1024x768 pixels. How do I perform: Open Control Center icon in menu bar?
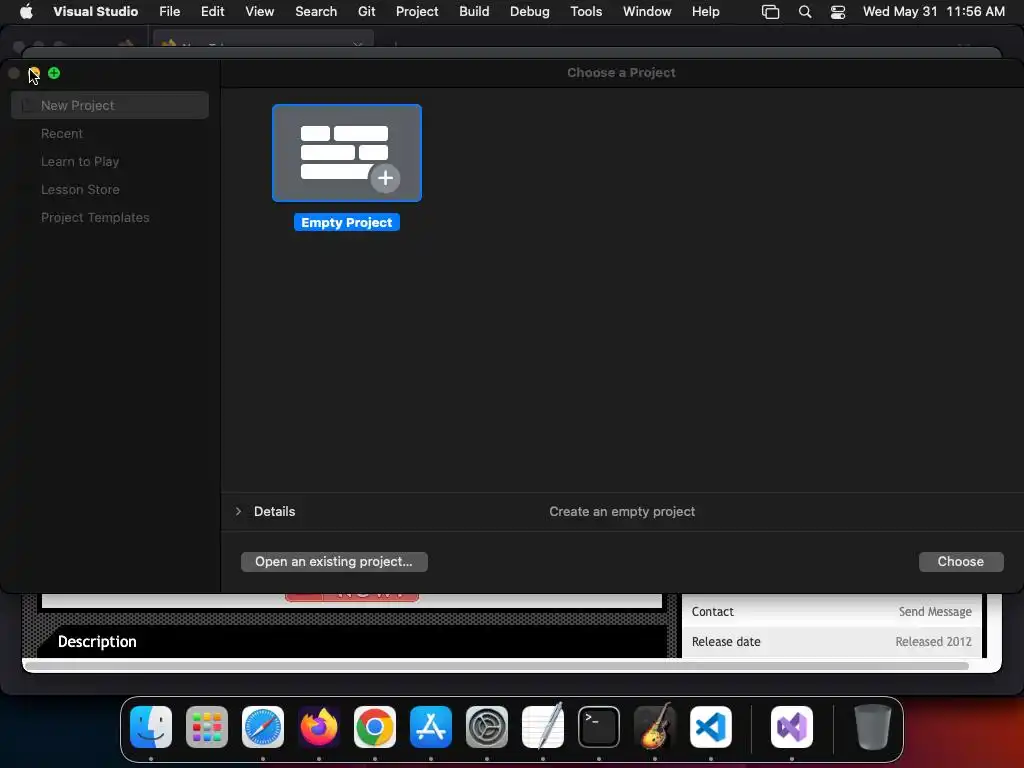pyautogui.click(x=838, y=12)
